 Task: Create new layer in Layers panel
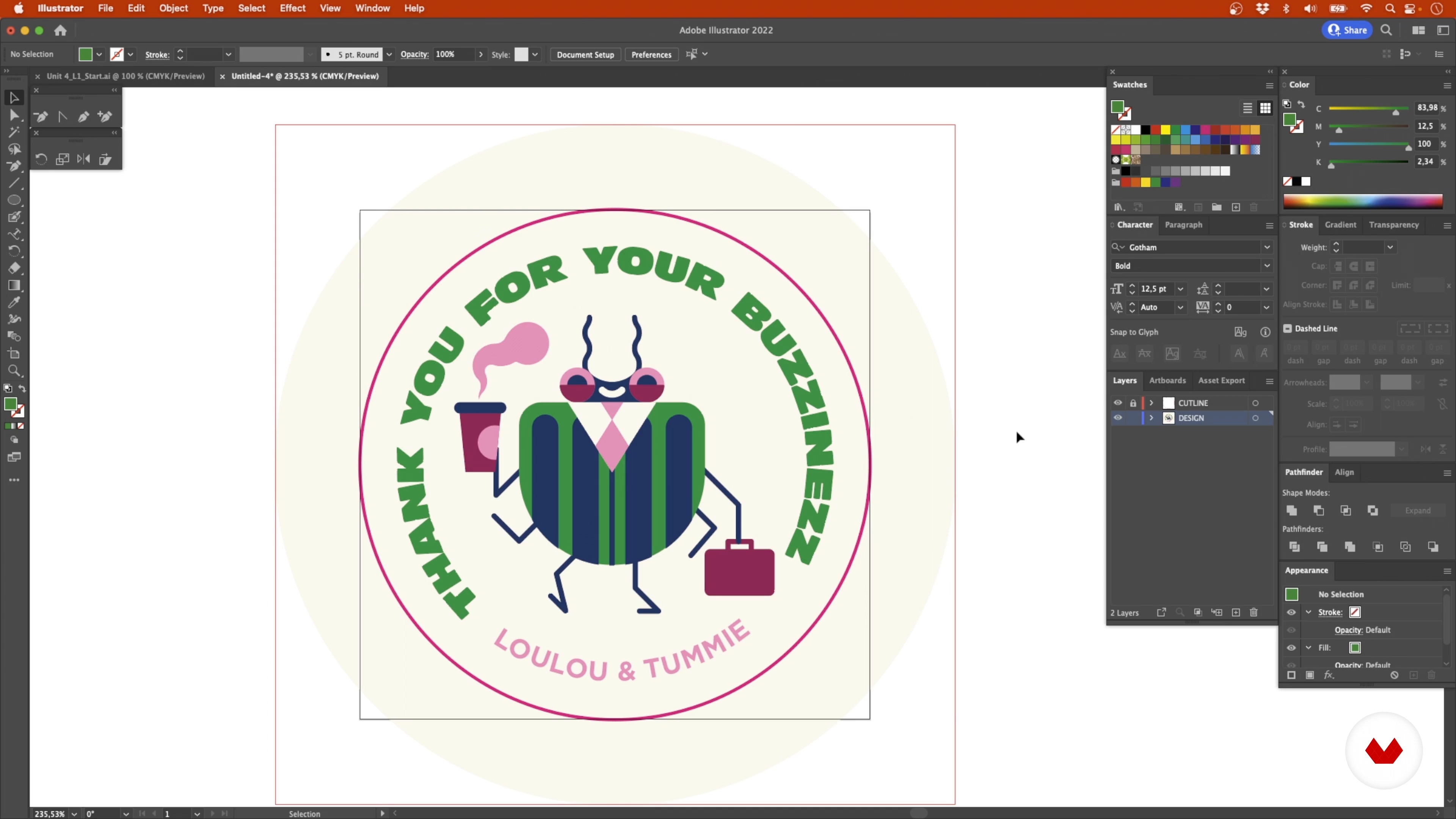point(1236,613)
